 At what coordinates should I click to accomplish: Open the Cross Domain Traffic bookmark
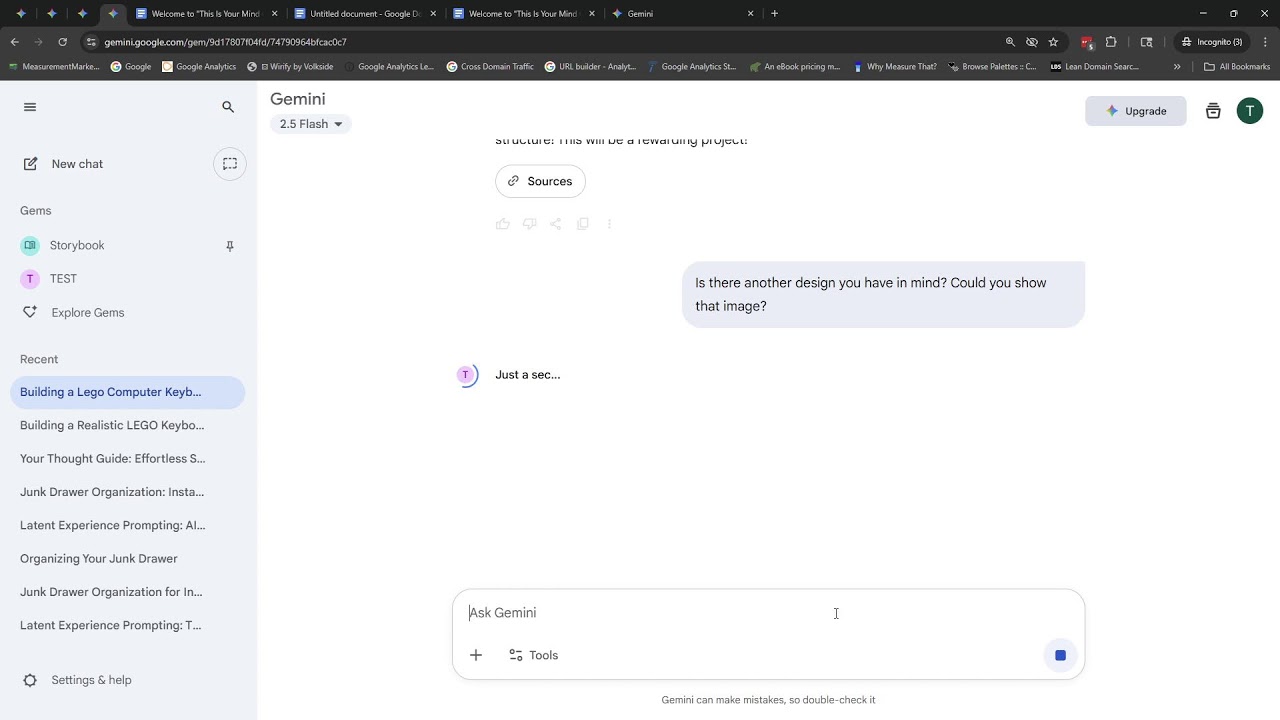(x=490, y=67)
